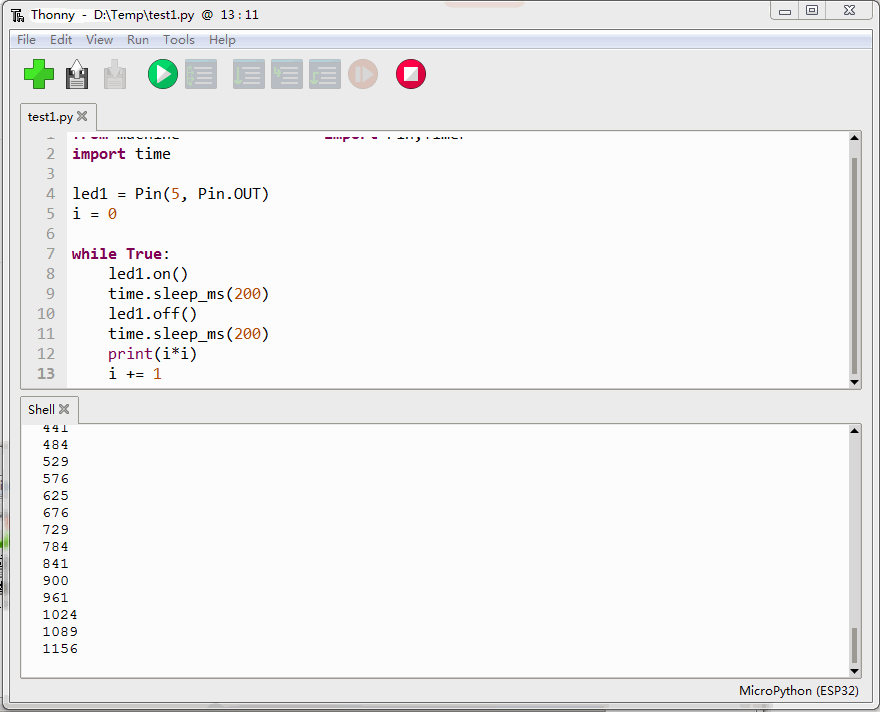The height and width of the screenshot is (712, 880).
Task: Click the Open file floppy icon
Action: point(77,74)
